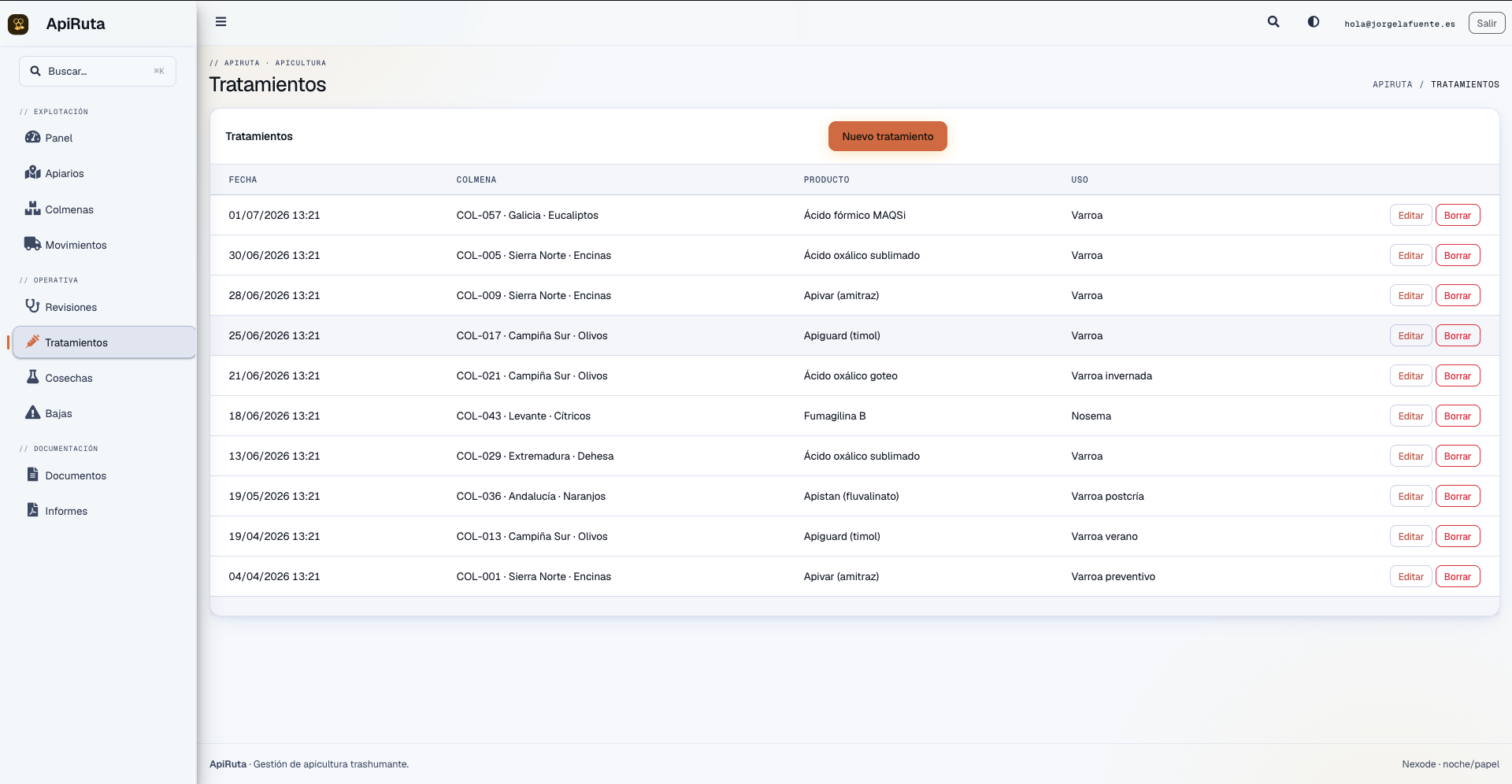The height and width of the screenshot is (784, 1512).
Task: Collapse sidebar with hamburger menu icon
Action: pos(221,22)
